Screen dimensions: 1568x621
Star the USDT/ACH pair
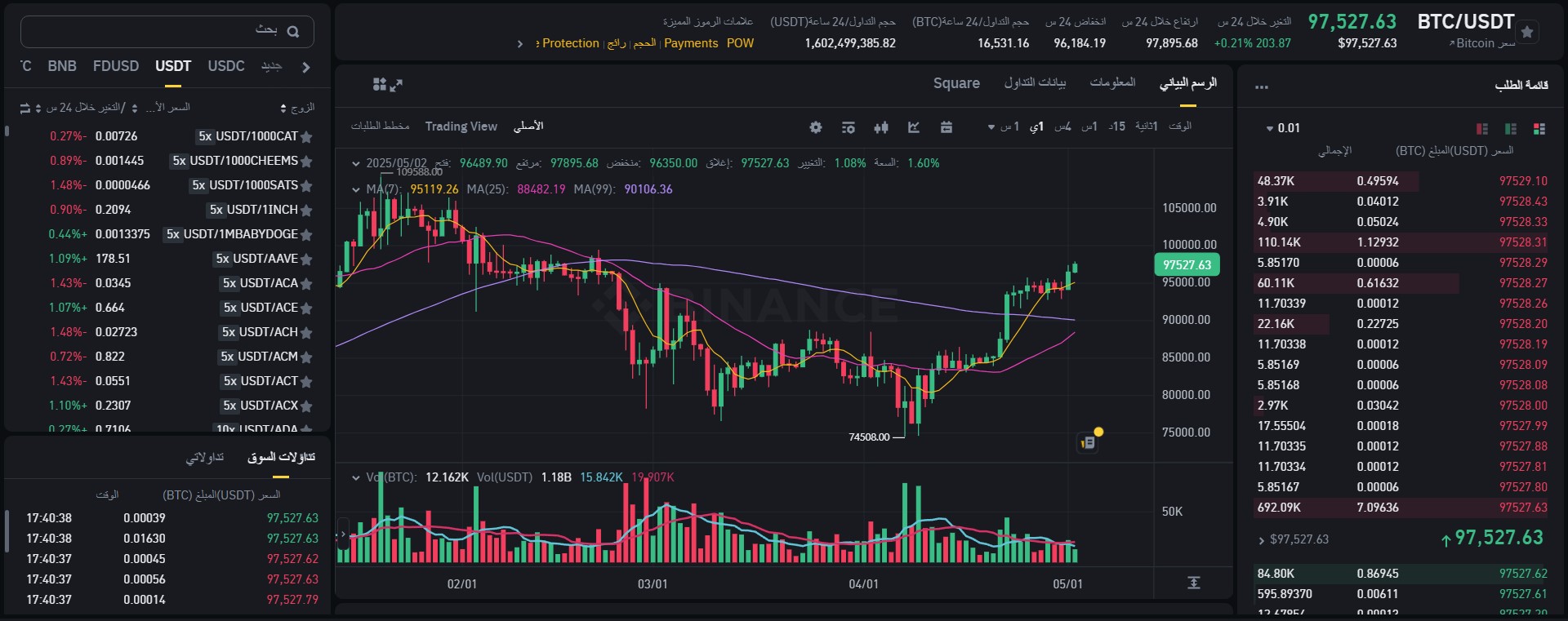306,333
